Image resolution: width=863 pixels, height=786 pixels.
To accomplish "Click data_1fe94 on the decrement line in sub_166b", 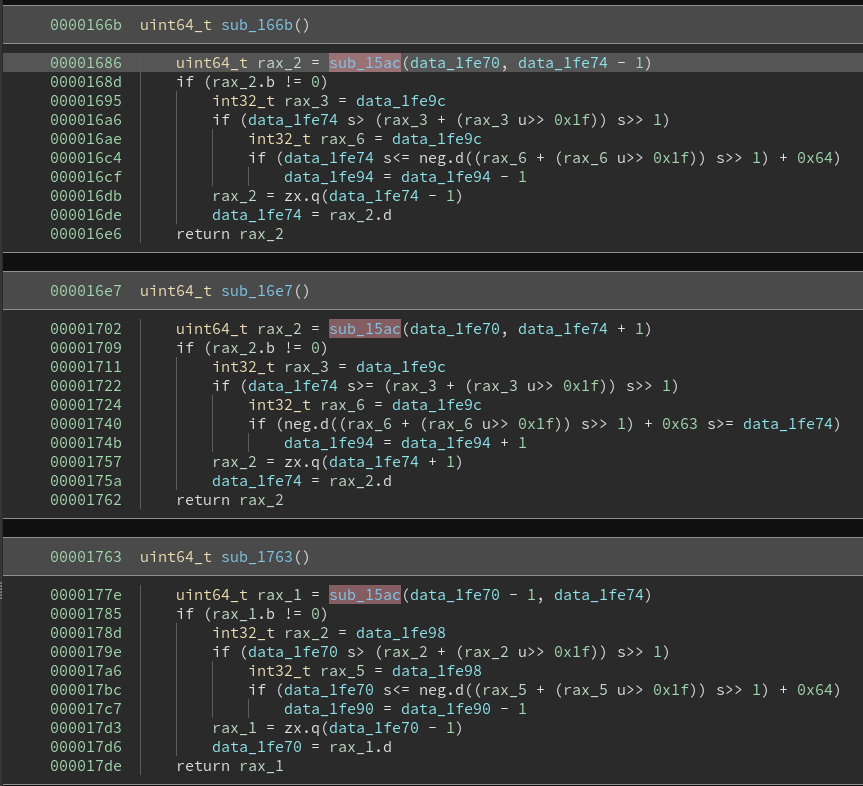I will point(327,176).
